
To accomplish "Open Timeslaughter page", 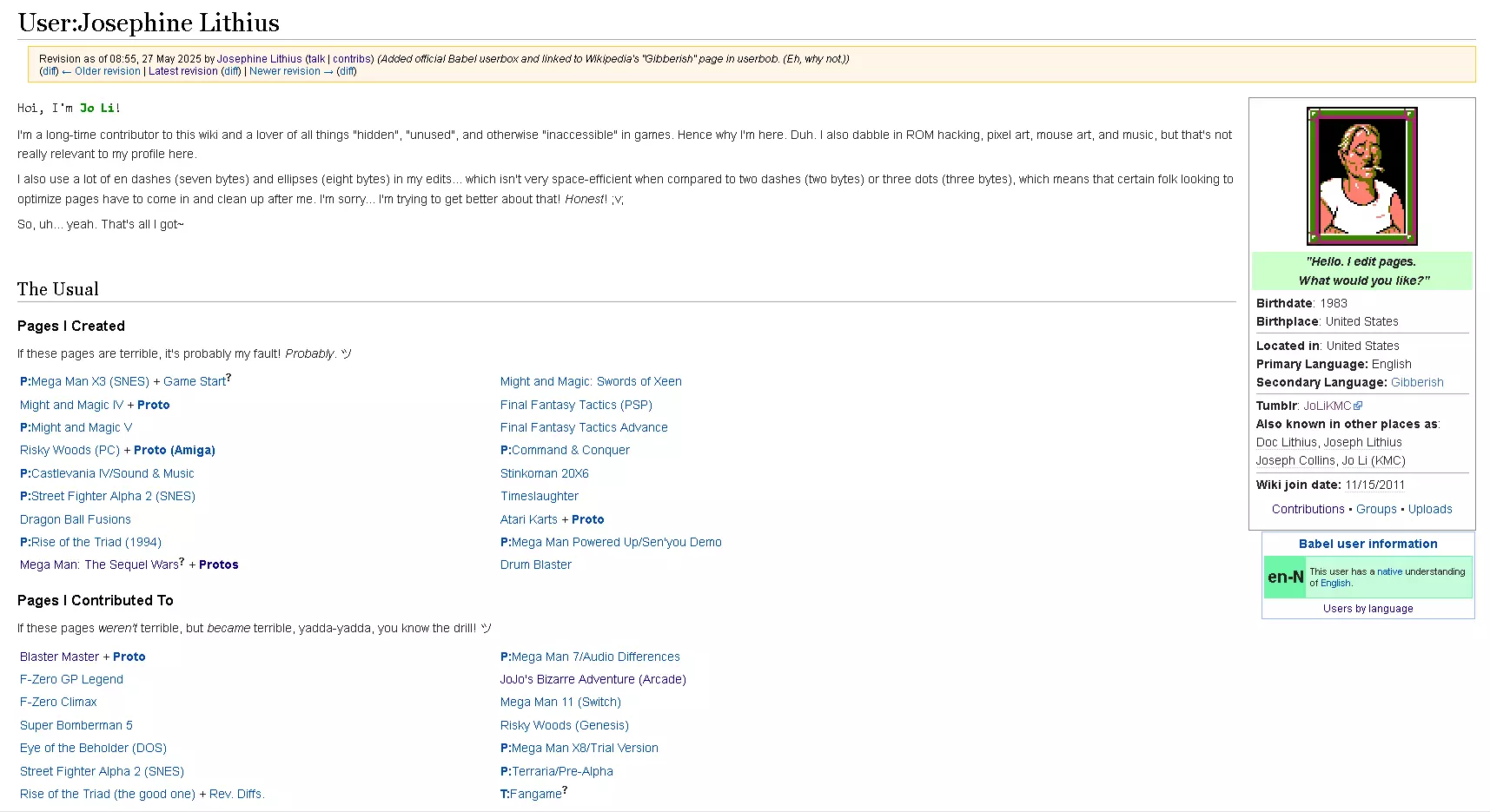I will tap(539, 496).
